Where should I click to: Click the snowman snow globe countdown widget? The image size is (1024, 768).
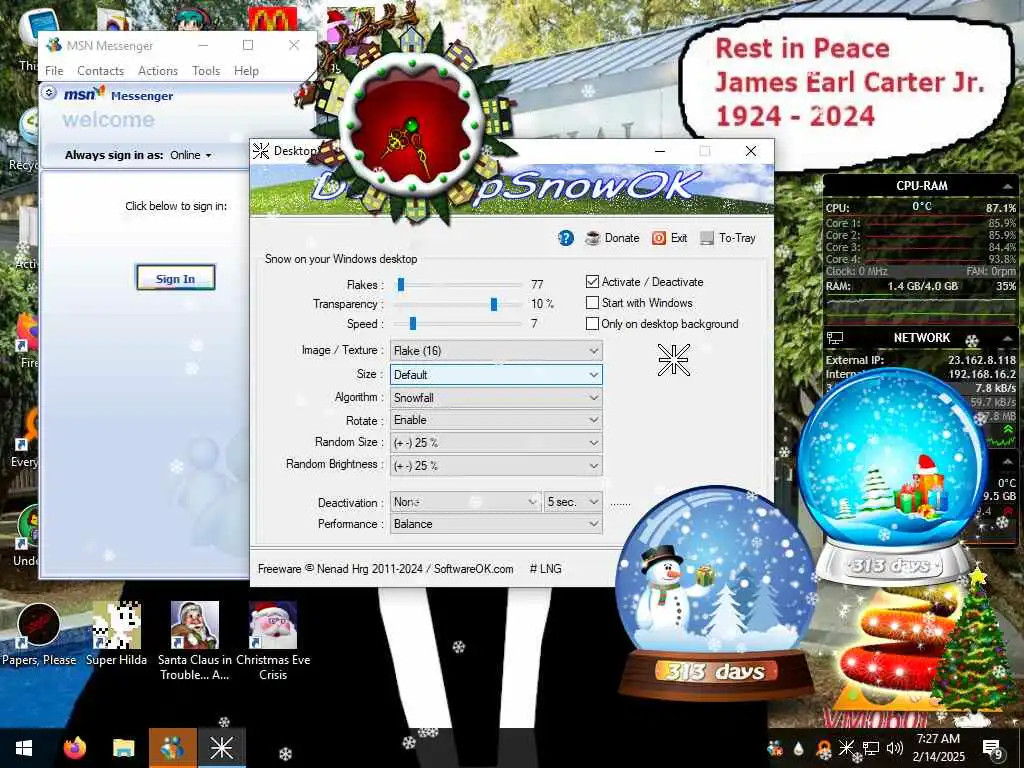714,593
